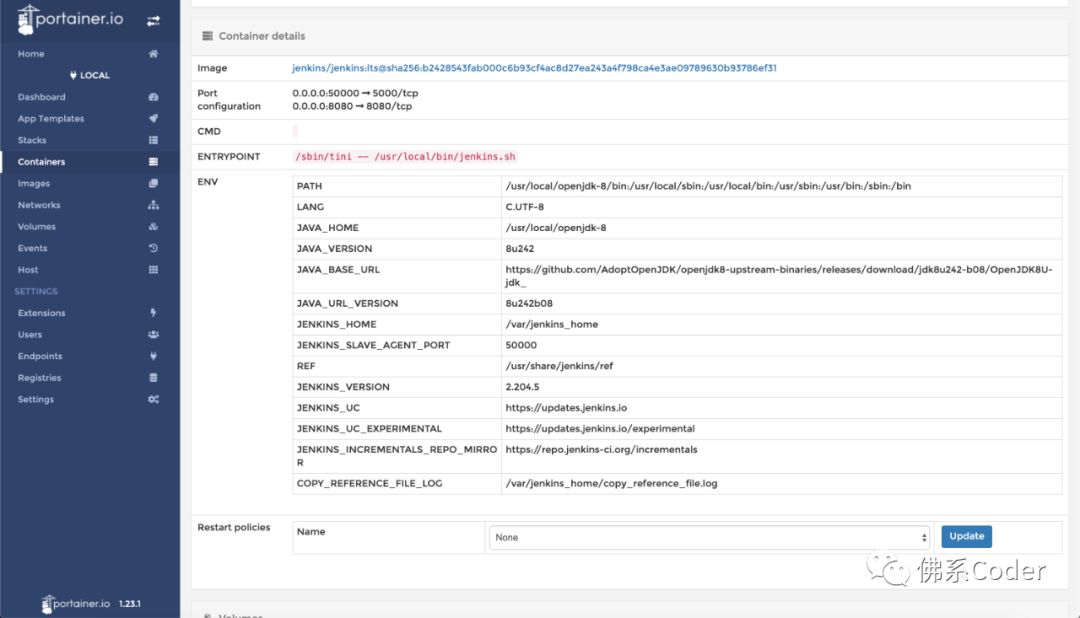Click the JENKINS_VERSION value 2.204.5
1080x618 pixels.
point(522,387)
